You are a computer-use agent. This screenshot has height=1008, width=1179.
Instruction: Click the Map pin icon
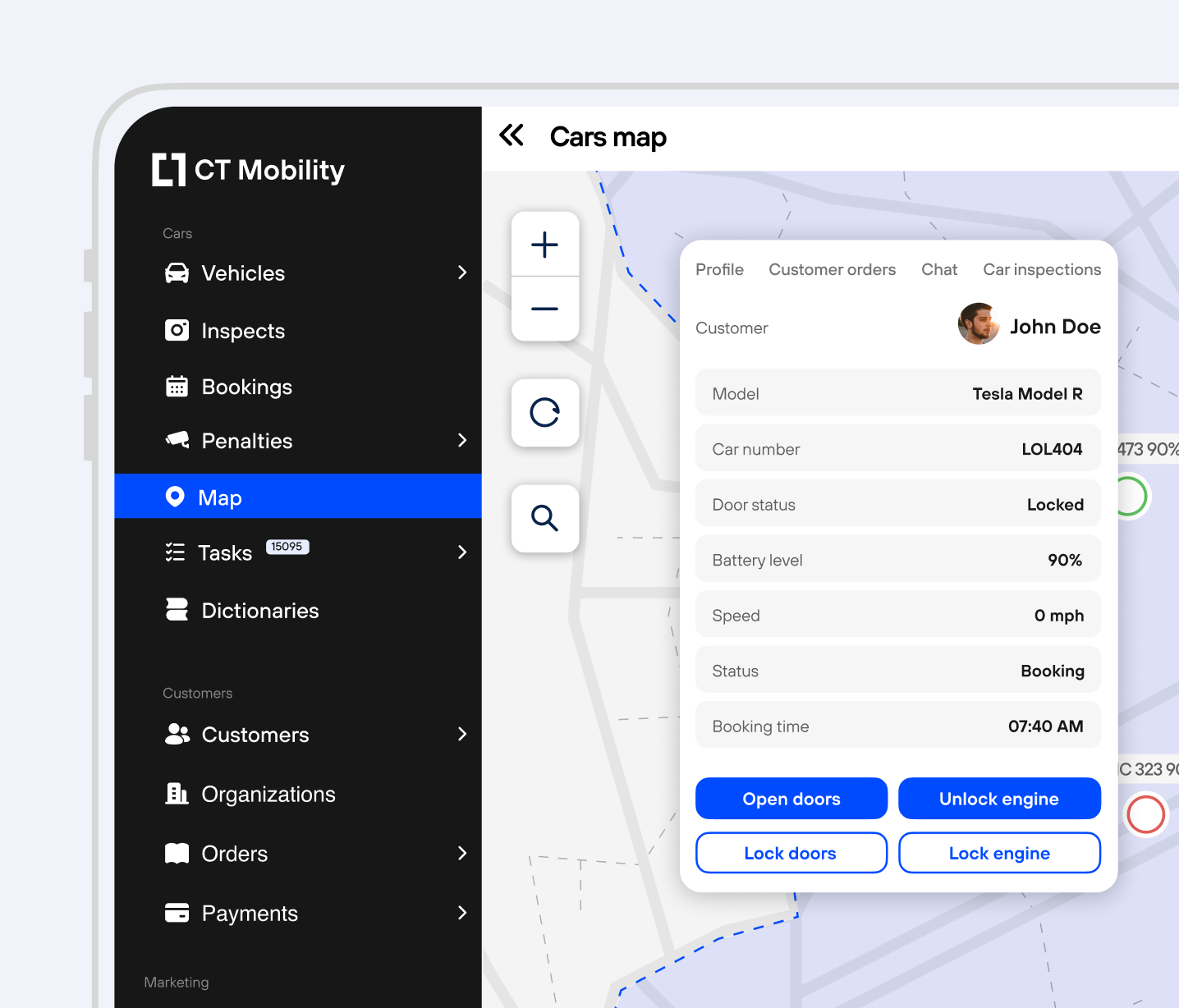point(175,497)
